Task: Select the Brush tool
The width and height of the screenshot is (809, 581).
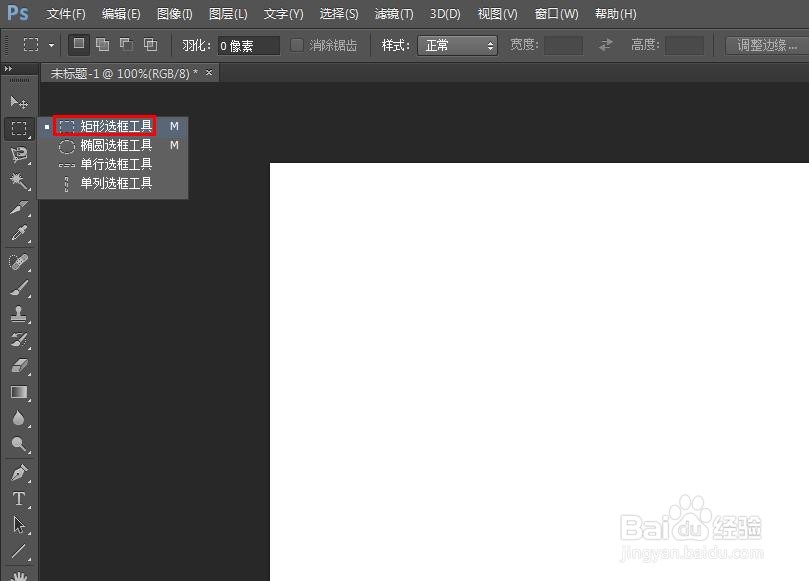Action: pyautogui.click(x=18, y=288)
